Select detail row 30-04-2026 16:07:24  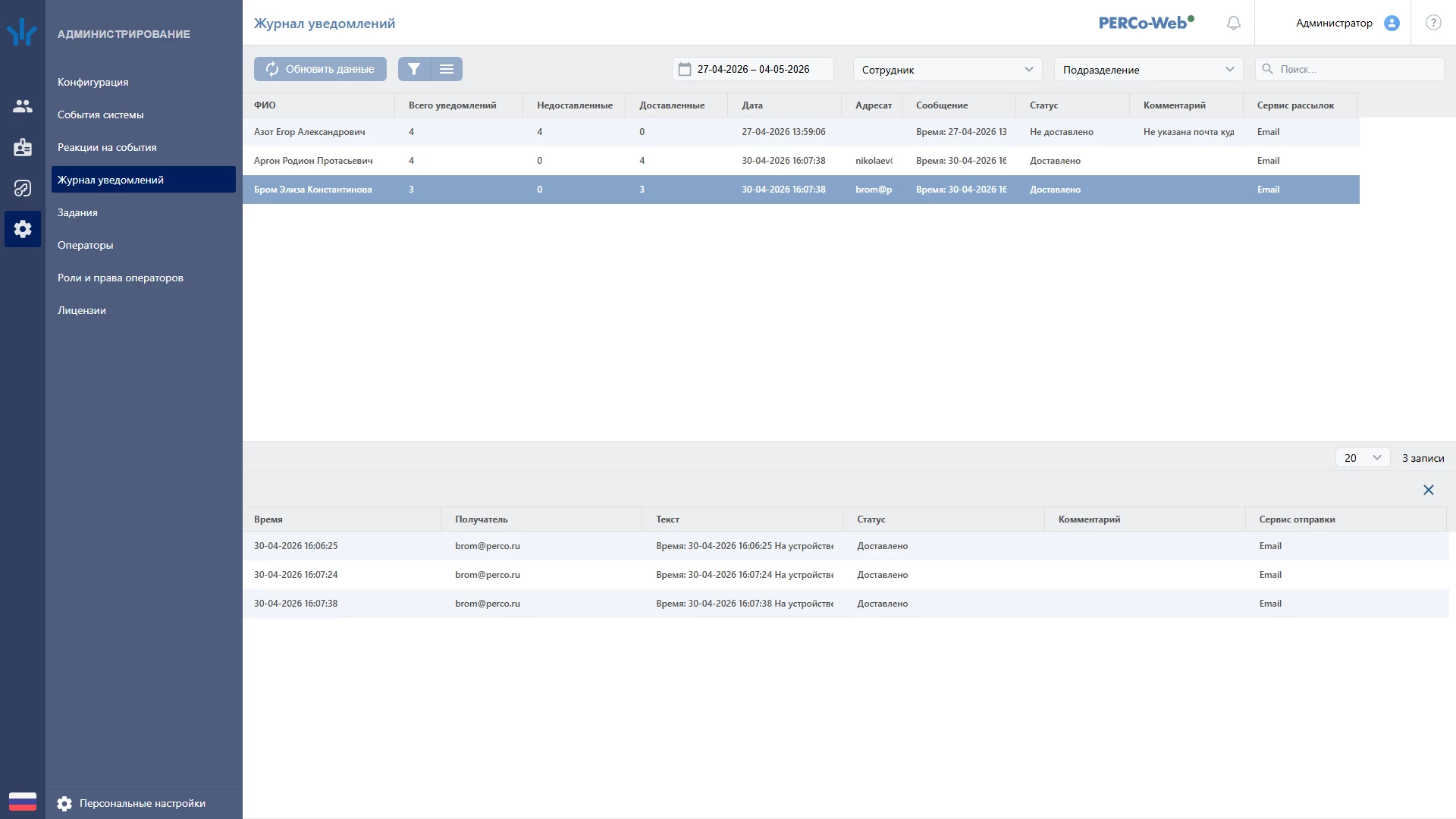click(x=846, y=575)
